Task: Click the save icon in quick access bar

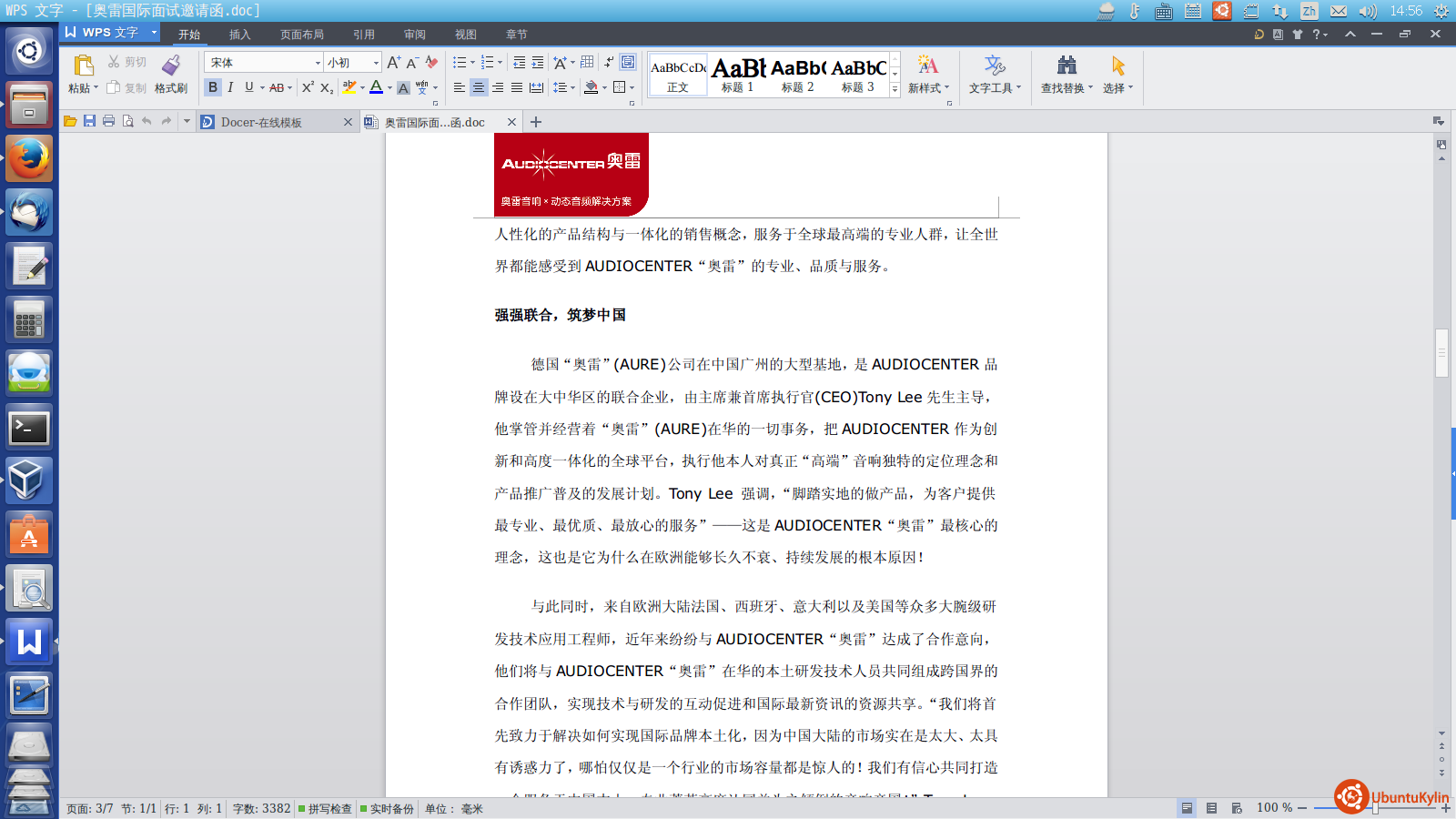Action: tap(89, 121)
